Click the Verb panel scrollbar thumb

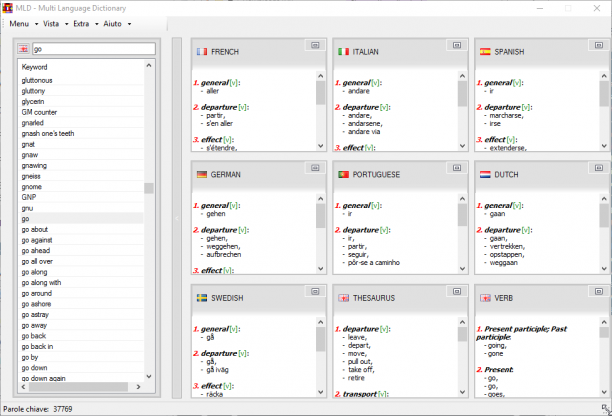[604, 332]
